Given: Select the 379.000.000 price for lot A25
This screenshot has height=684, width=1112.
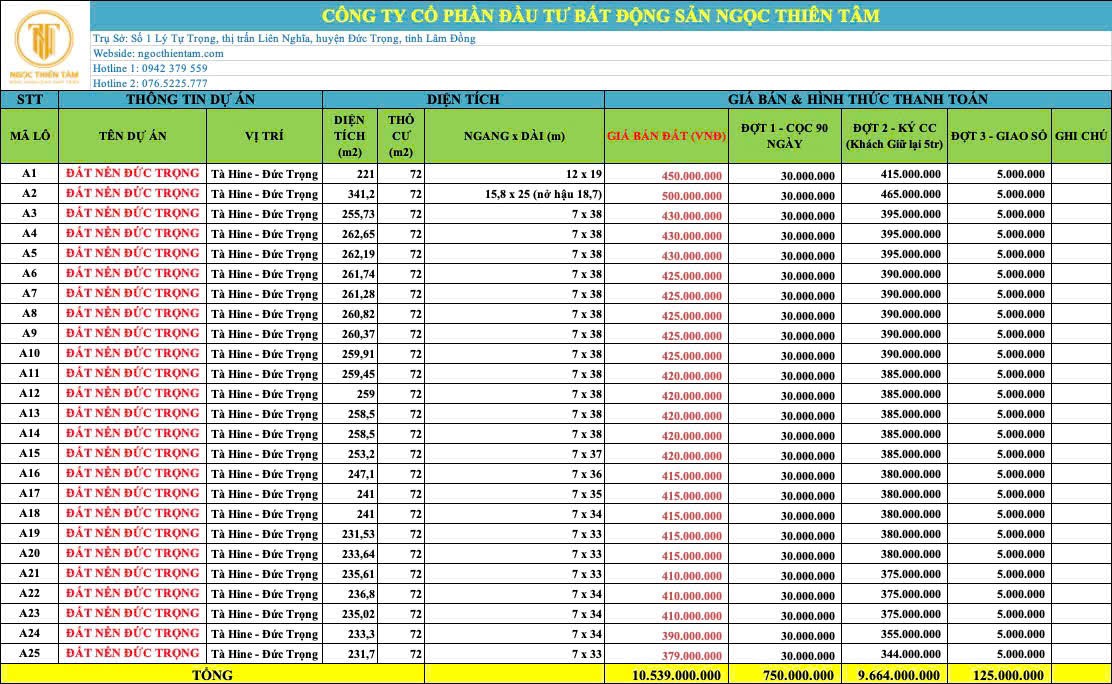Looking at the screenshot, I should [691, 656].
